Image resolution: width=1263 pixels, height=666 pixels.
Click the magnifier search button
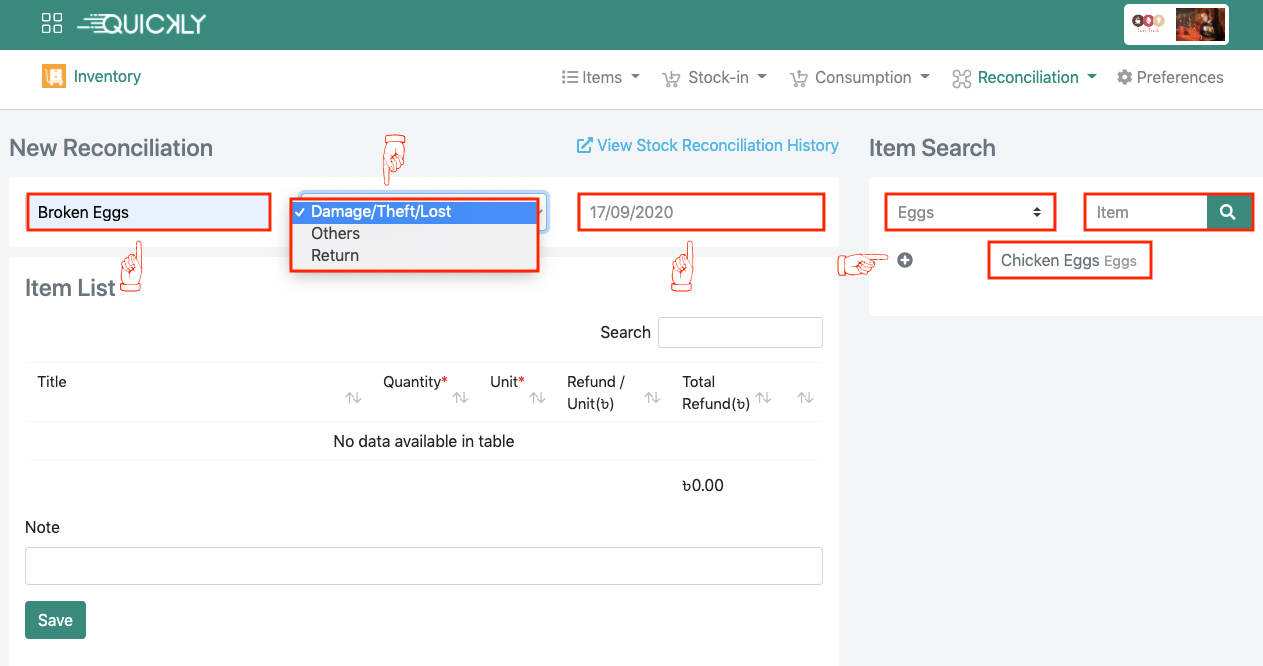(x=1228, y=212)
